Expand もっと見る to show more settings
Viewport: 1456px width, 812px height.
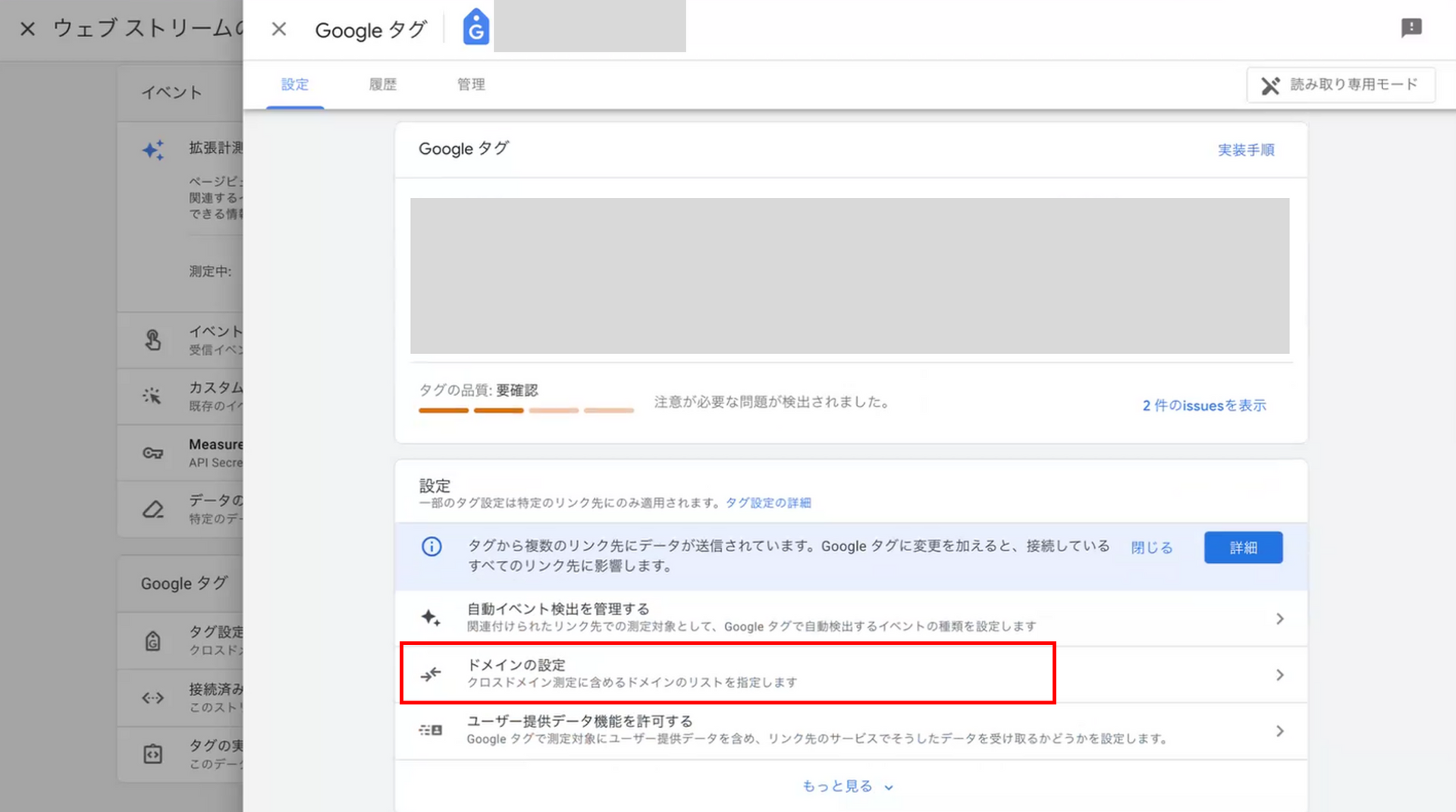click(x=848, y=786)
